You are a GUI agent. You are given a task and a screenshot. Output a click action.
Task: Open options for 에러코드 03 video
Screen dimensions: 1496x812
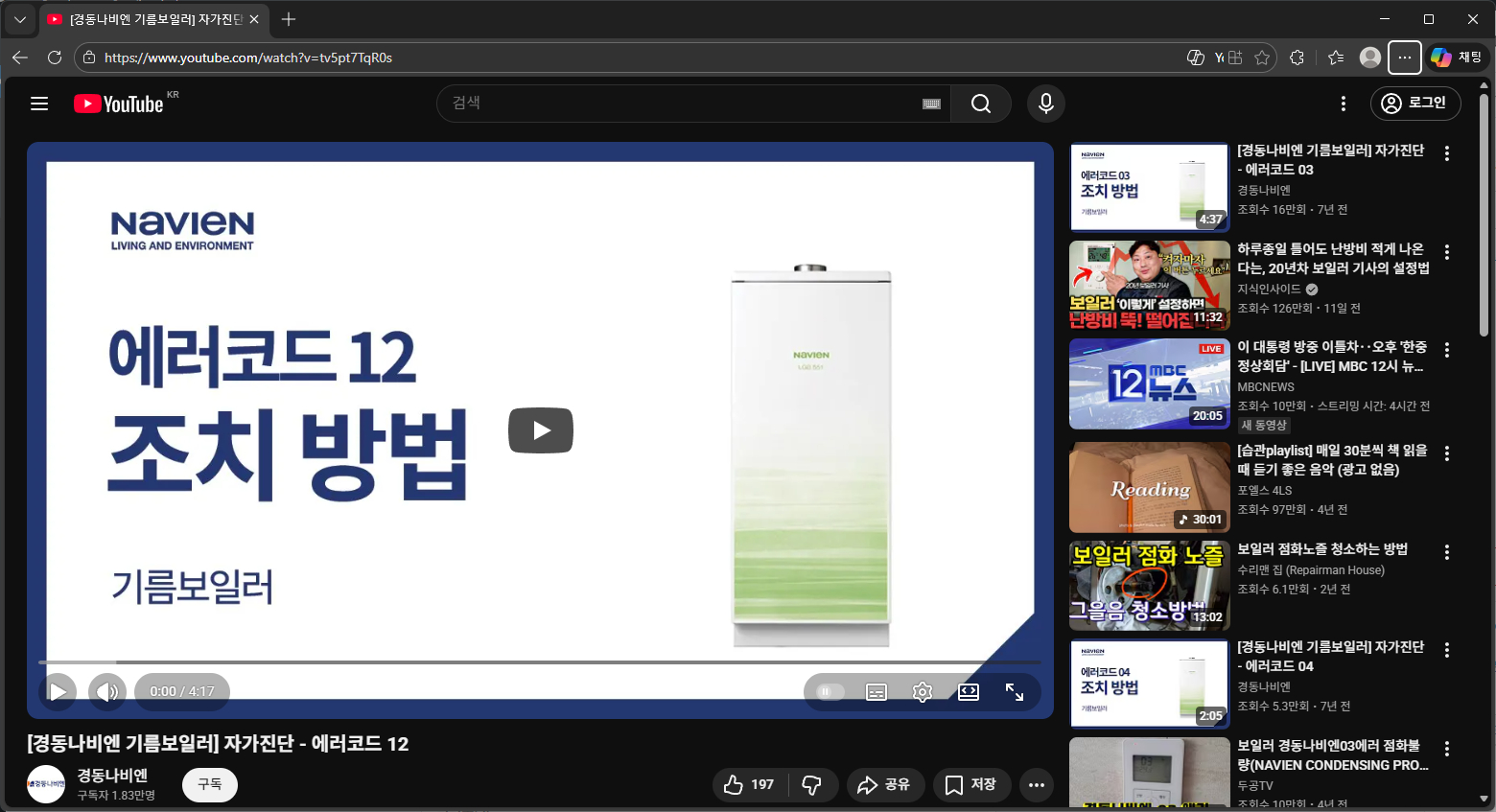[x=1447, y=153]
